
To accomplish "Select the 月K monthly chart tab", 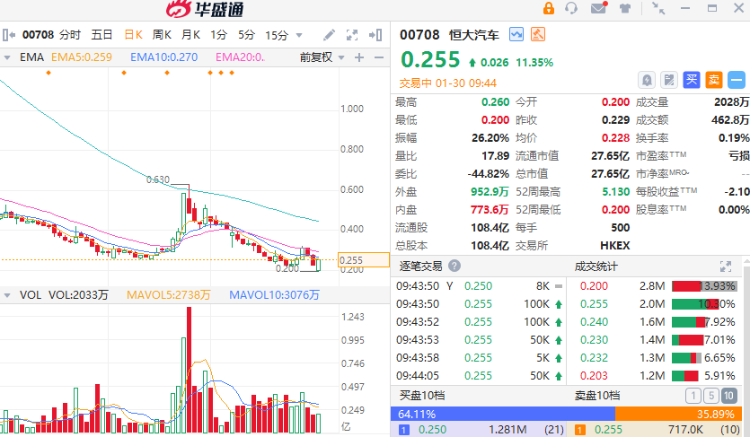I will tap(190, 35).
